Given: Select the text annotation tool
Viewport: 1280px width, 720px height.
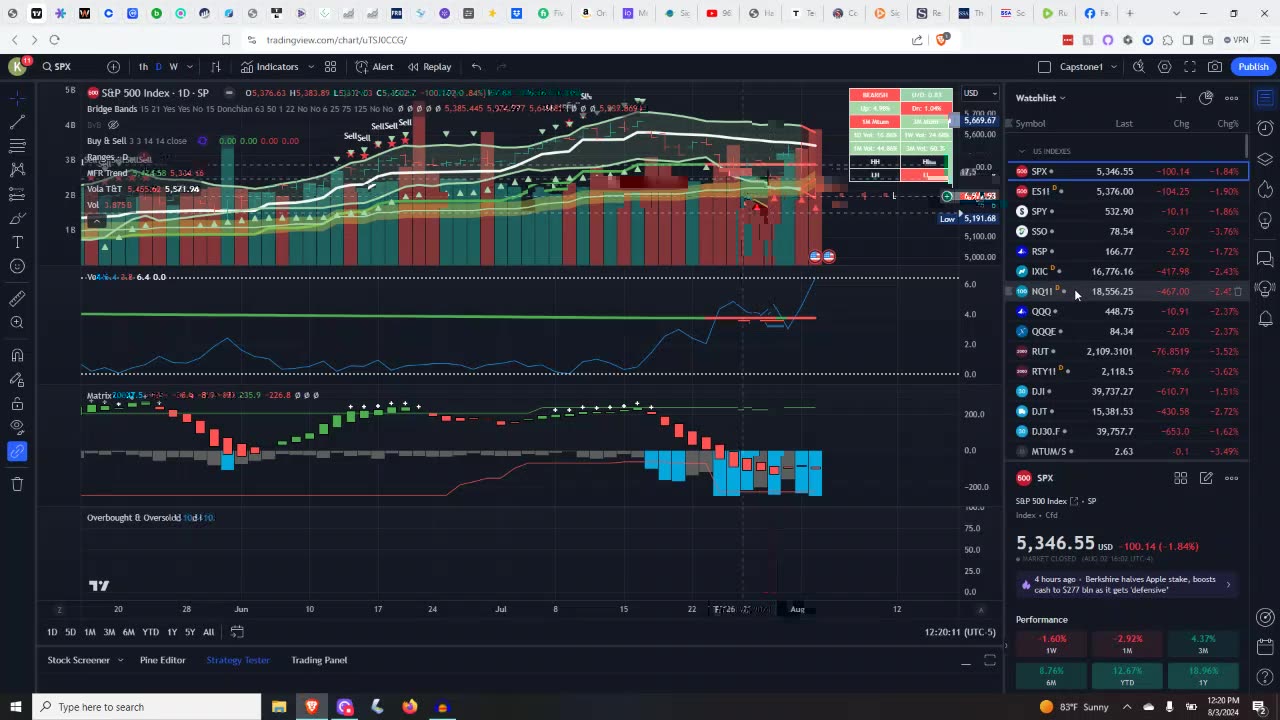Looking at the screenshot, I should pos(17,242).
